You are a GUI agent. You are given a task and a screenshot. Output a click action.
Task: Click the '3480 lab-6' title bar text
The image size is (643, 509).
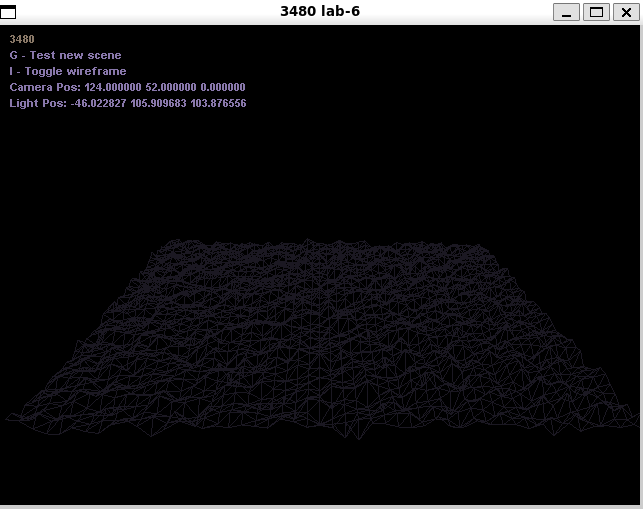(x=320, y=12)
